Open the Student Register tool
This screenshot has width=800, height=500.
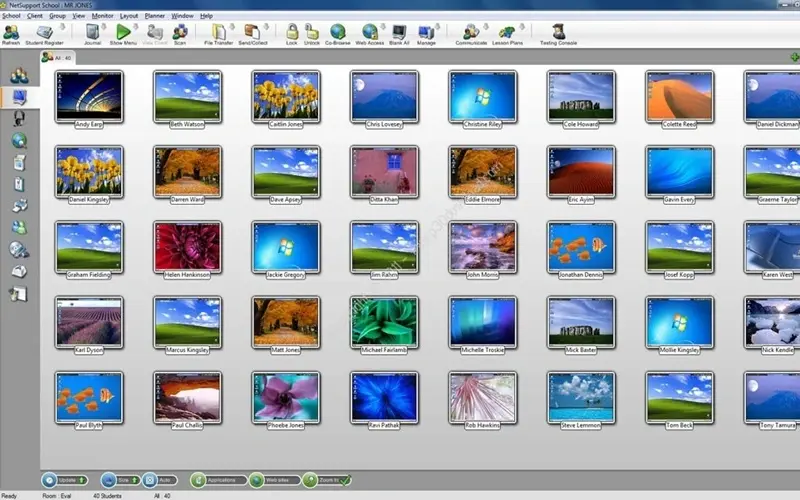[x=44, y=32]
